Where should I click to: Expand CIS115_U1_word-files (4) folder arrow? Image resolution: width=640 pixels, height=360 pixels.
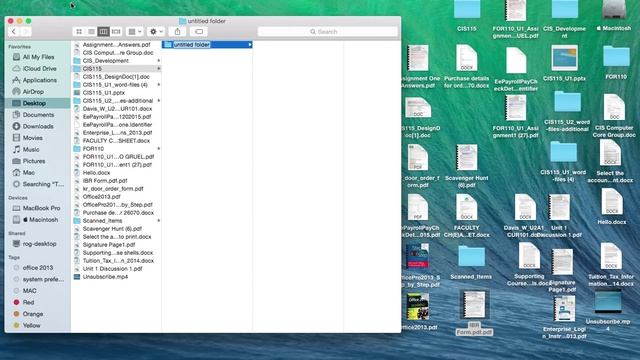(158, 85)
